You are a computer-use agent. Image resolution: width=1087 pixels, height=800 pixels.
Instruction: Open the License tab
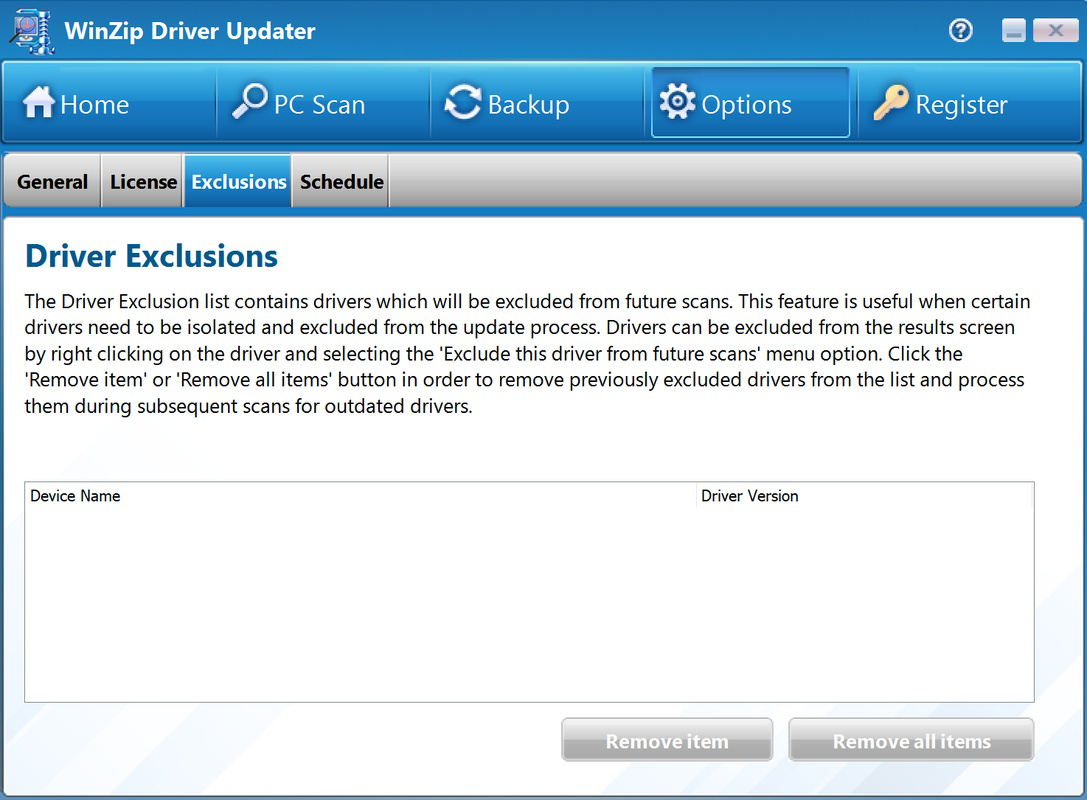(x=142, y=181)
